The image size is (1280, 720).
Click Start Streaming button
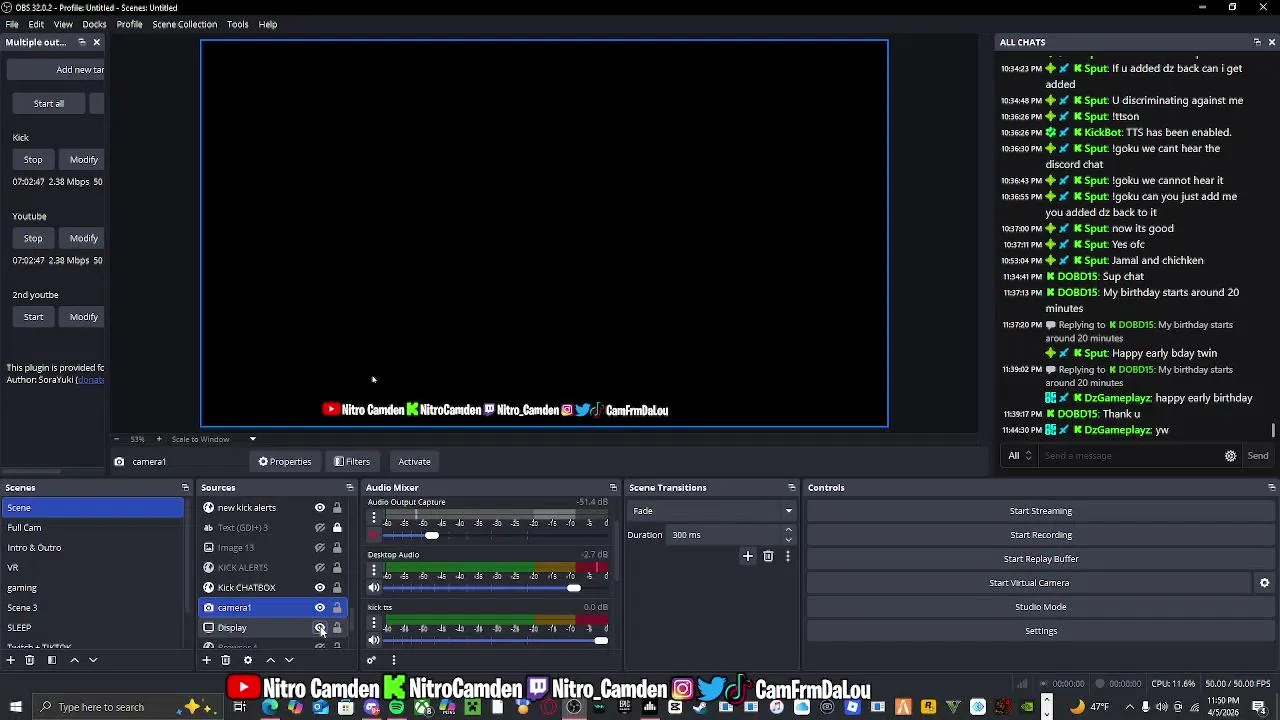pos(1040,511)
